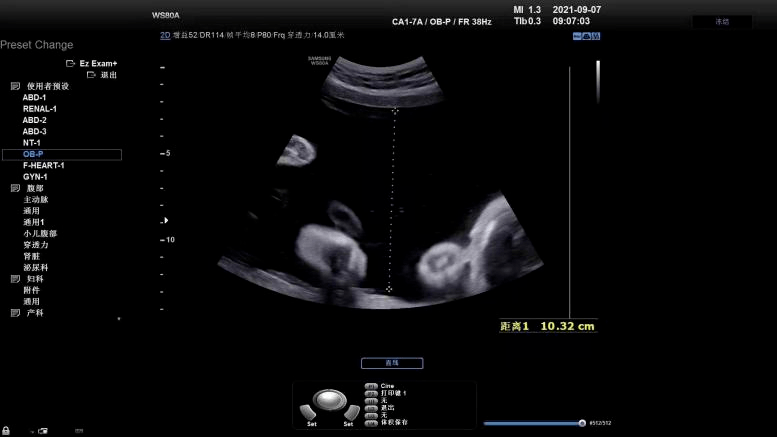Click the Ez Exam+ icon
This screenshot has height=437, width=777.
pyautogui.click(x=70, y=63)
